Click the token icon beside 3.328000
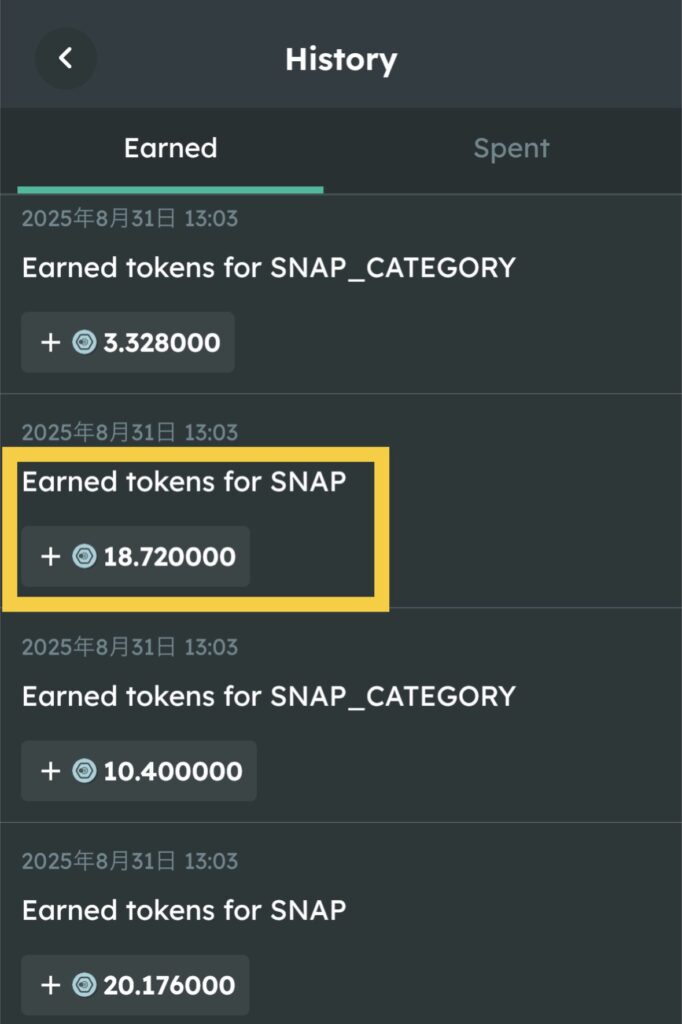Screen dimensions: 682x1024 tap(84, 343)
